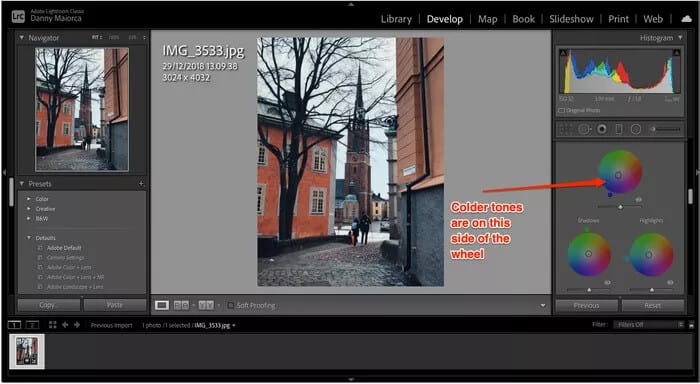Click the Paste settings button

click(x=115, y=305)
